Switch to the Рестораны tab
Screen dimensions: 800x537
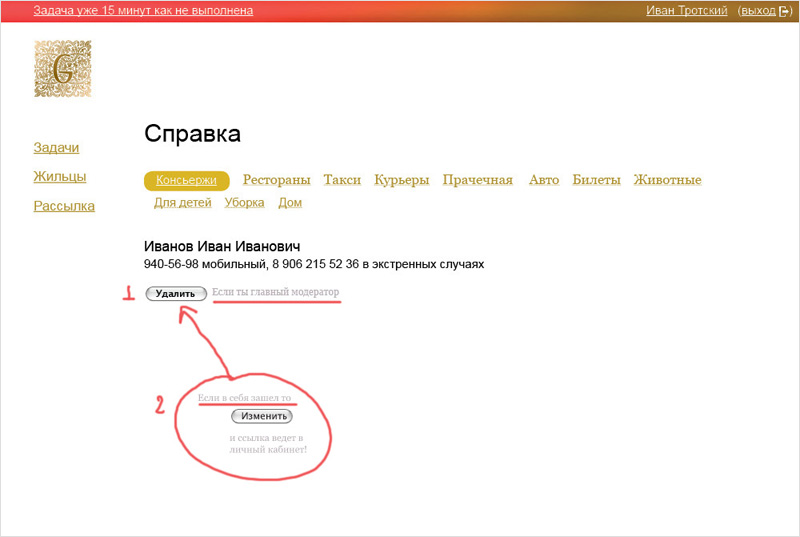pyautogui.click(x=276, y=180)
